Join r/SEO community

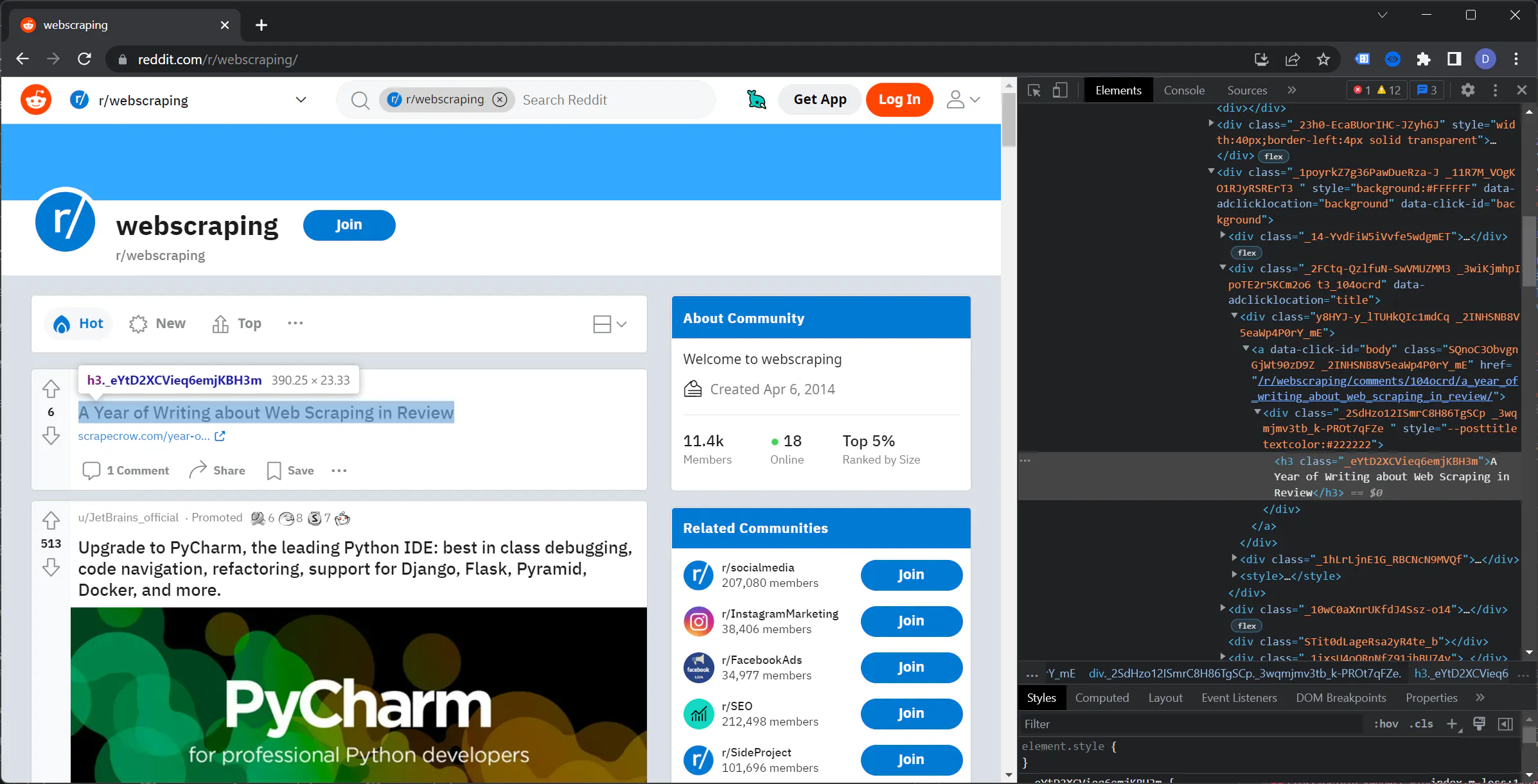(911, 713)
